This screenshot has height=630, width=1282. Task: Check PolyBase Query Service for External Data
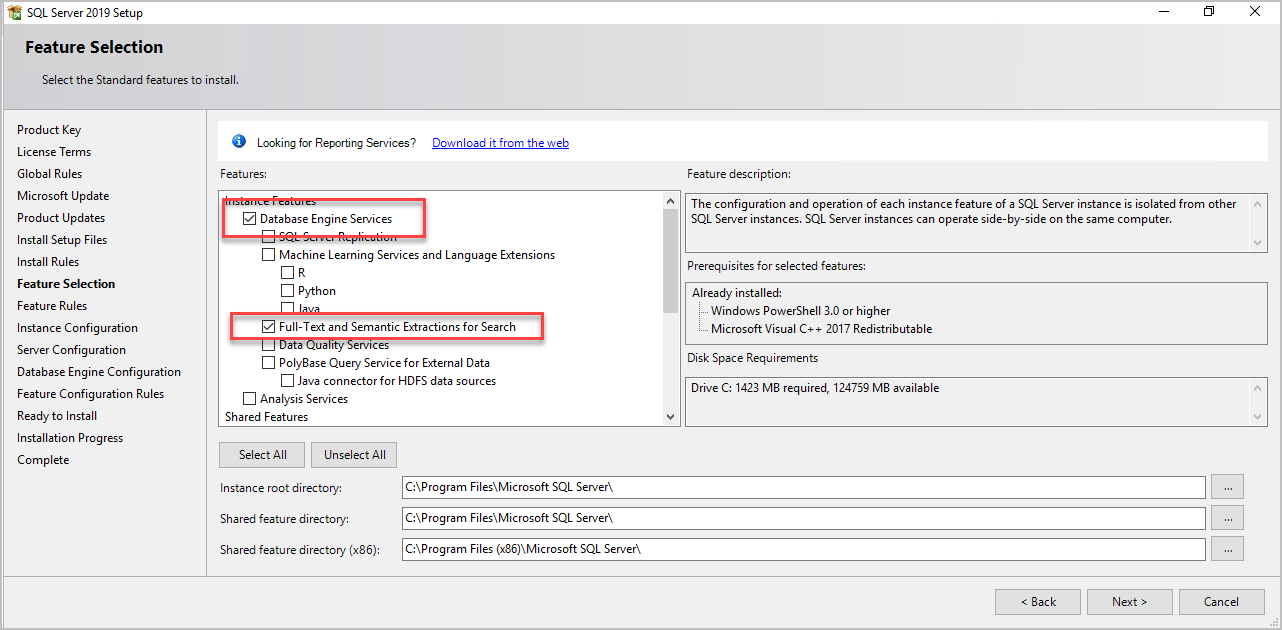(x=268, y=362)
